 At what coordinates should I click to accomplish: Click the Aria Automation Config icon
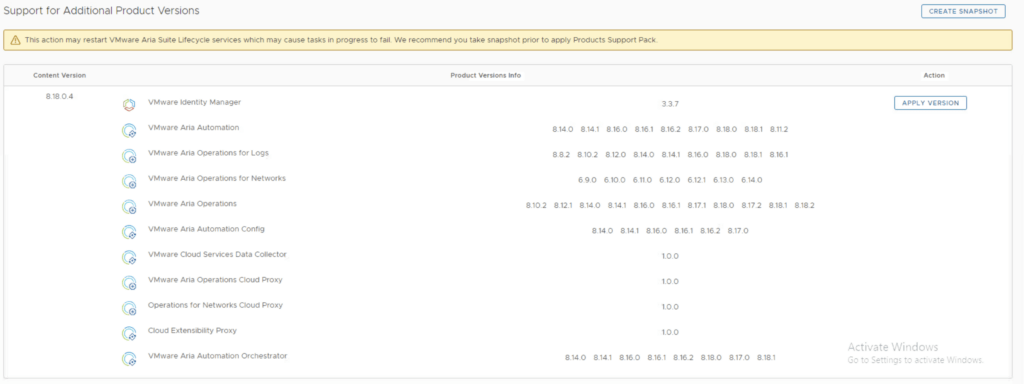coord(129,232)
